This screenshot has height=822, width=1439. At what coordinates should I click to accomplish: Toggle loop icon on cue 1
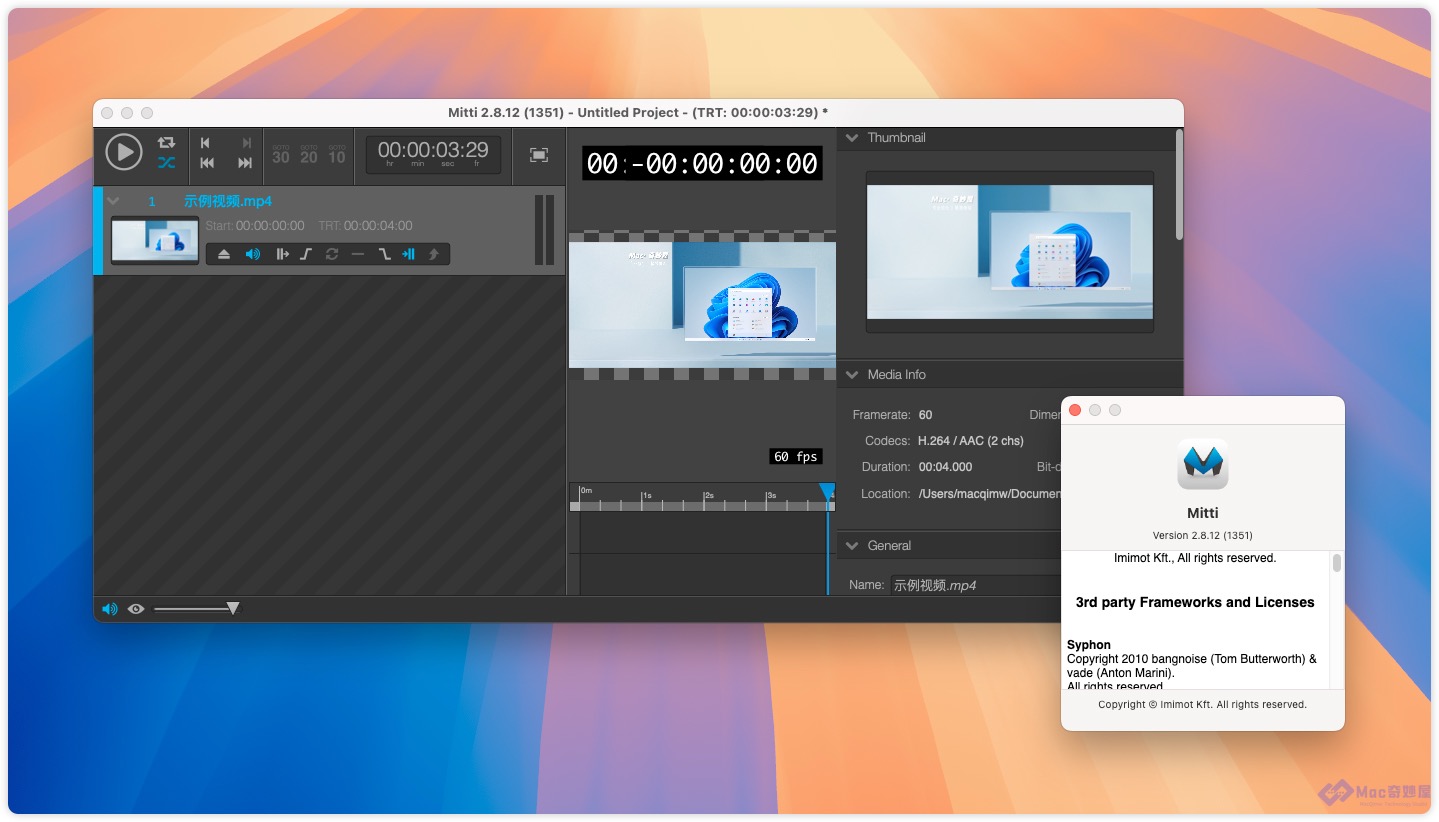332,255
